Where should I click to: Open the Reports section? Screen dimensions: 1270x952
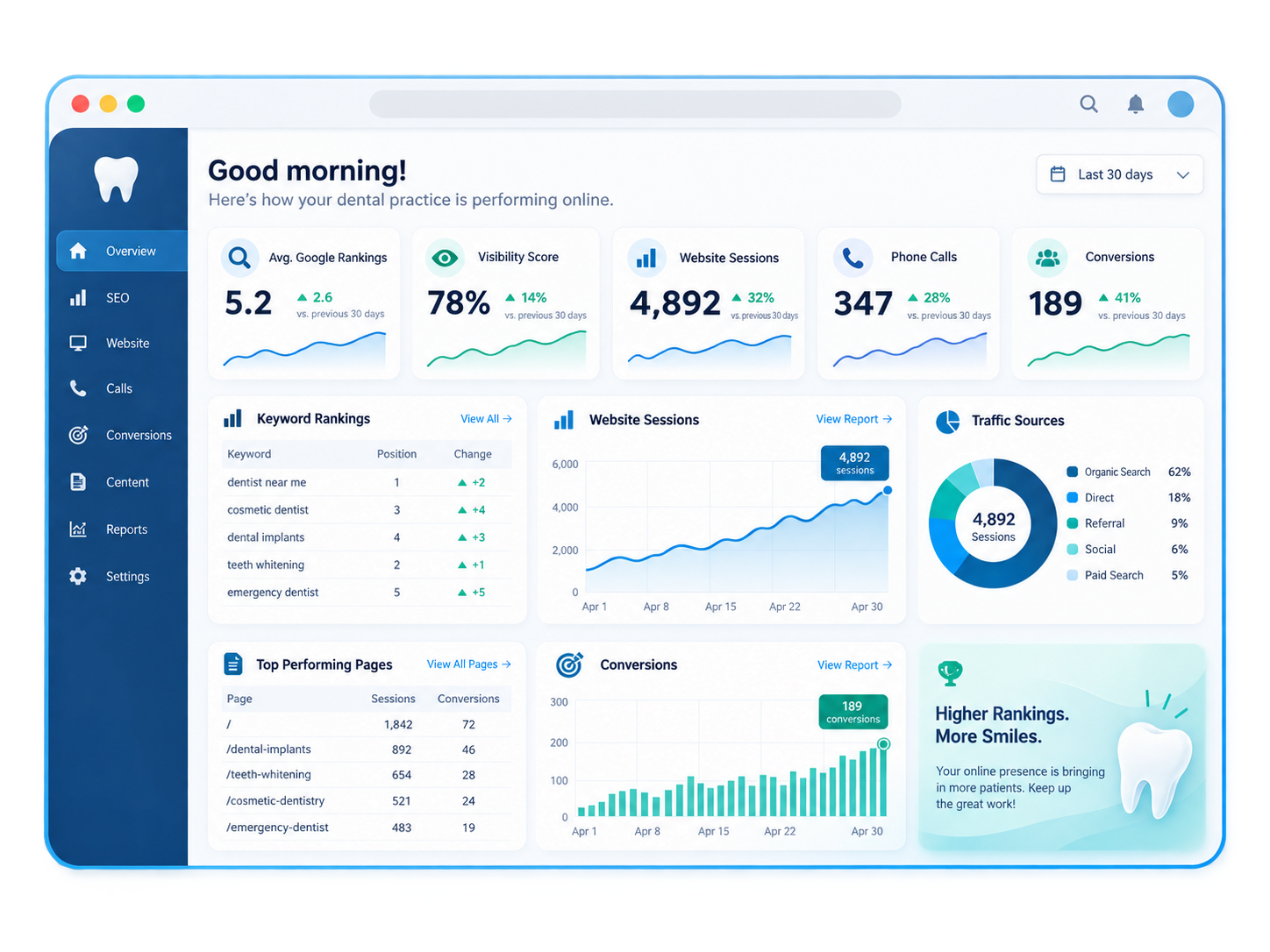pos(127,529)
